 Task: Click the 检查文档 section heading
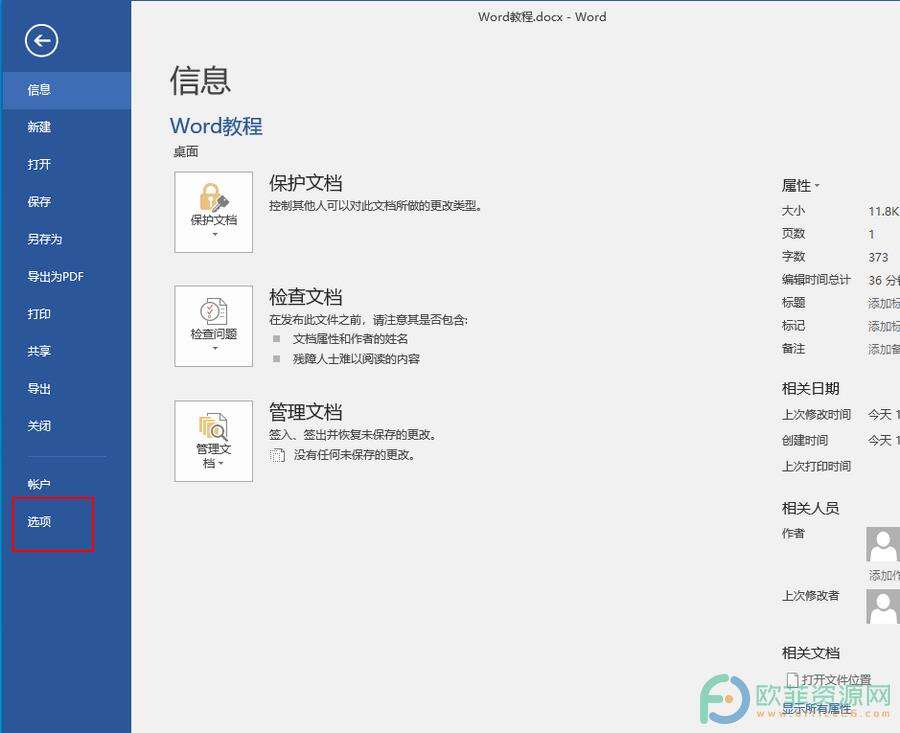pyautogui.click(x=305, y=297)
